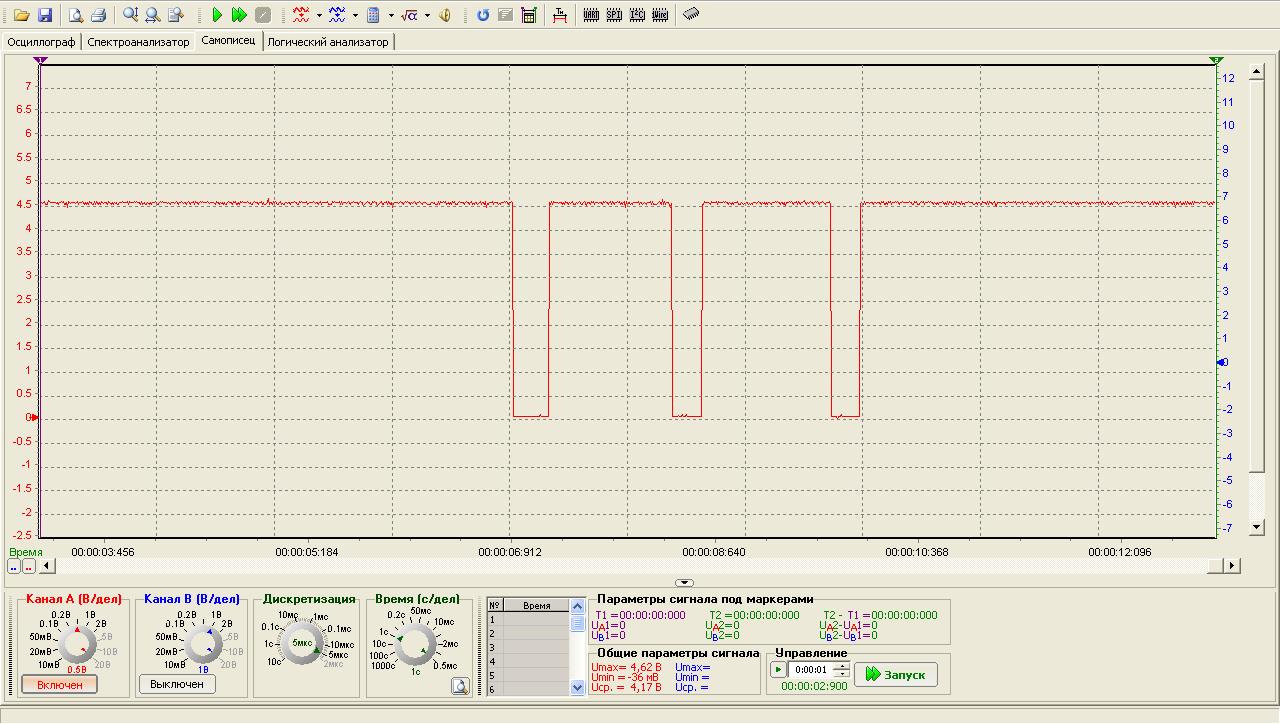Click the Umax= 4,62 В reading

[626, 667]
